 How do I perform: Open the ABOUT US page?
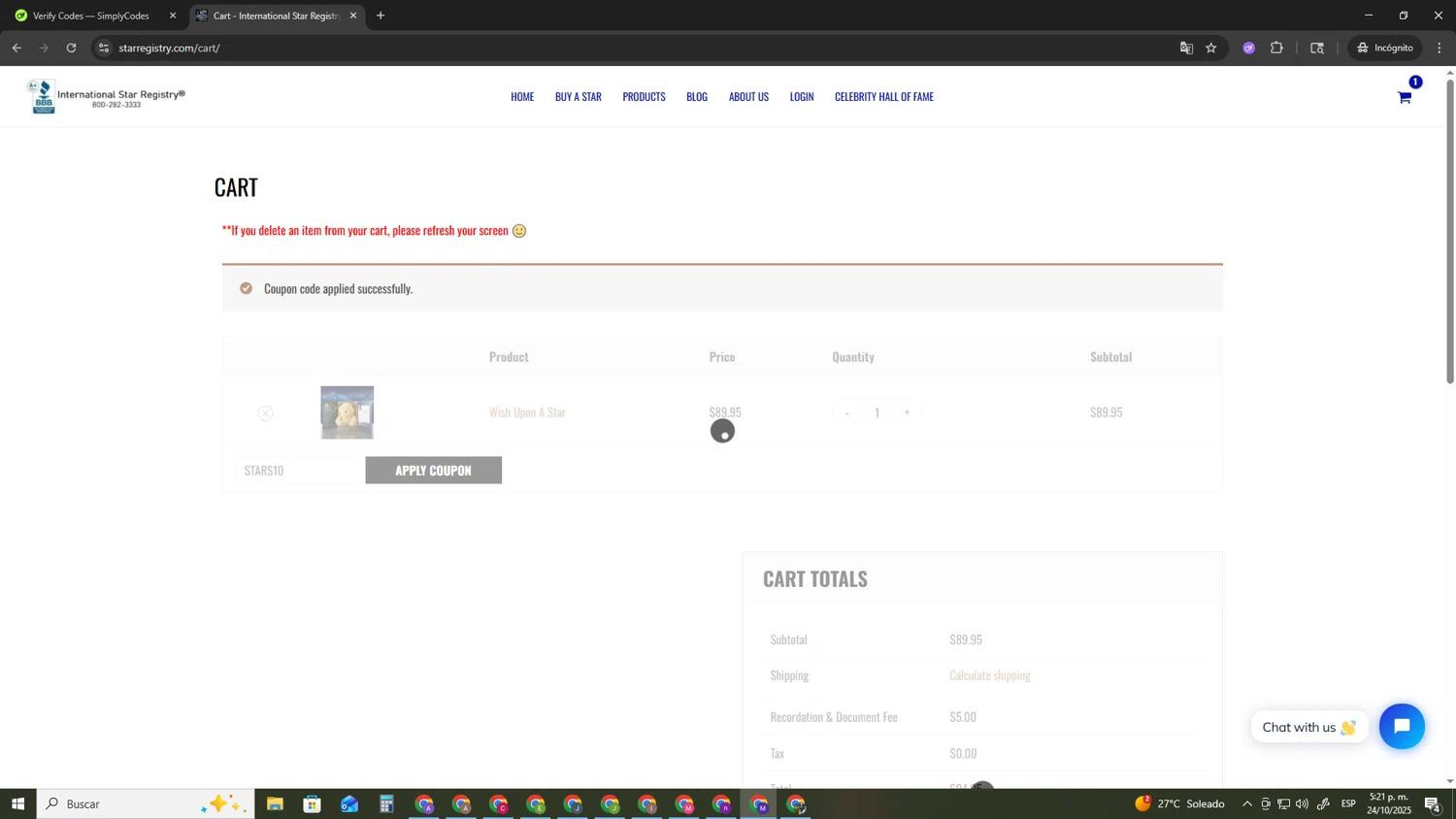tap(748, 96)
